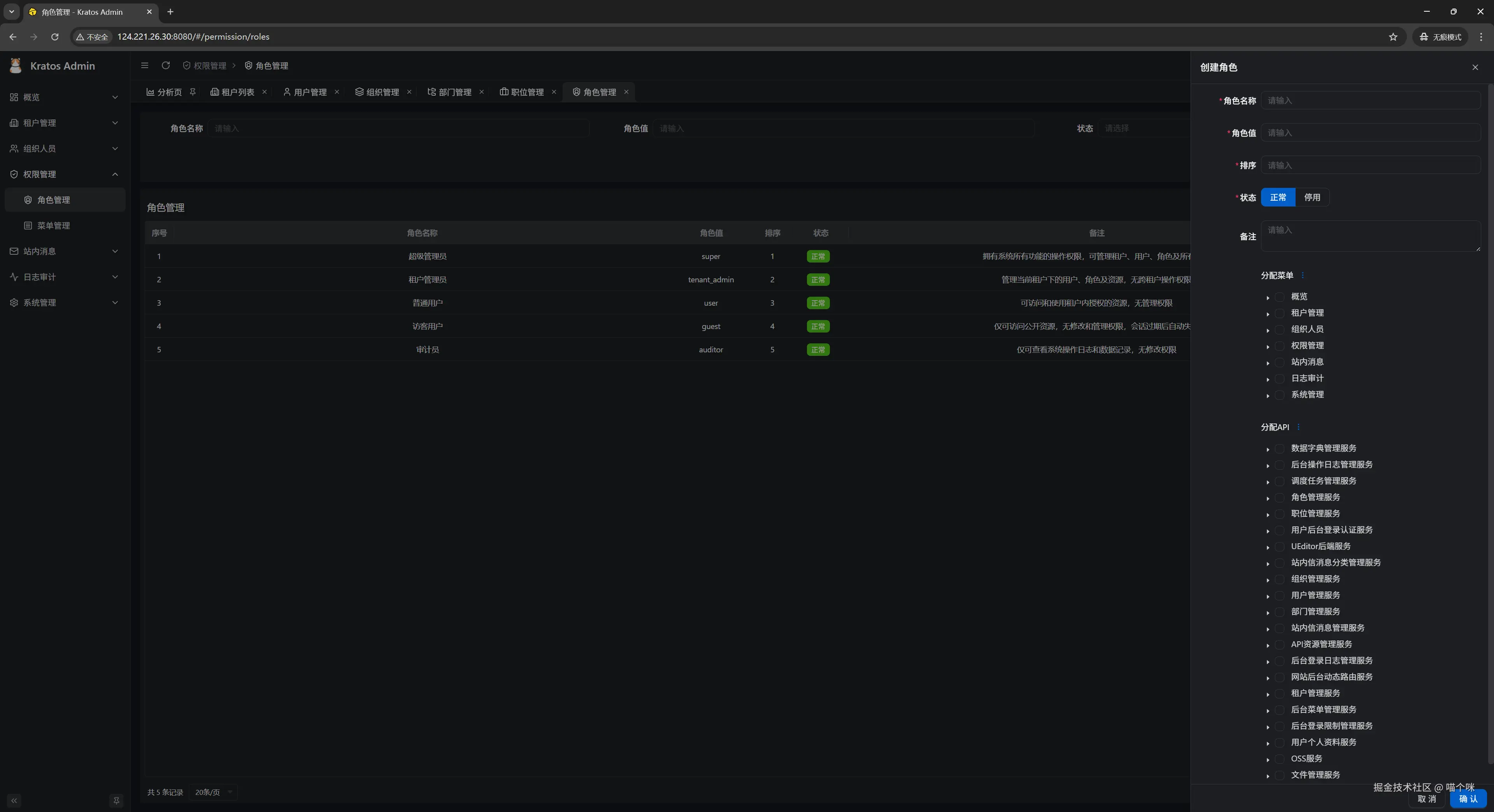Click the pin icon on 分析页 tab
1494x812 pixels.
(x=193, y=91)
